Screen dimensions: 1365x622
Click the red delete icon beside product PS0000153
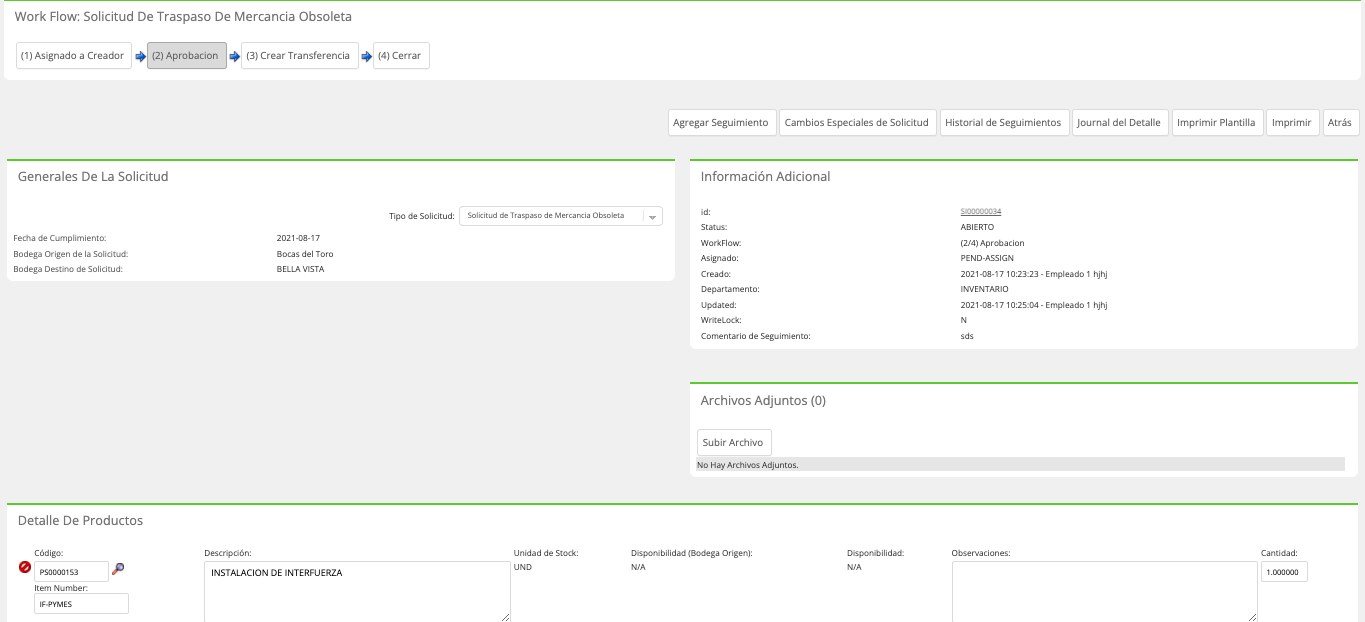25,567
